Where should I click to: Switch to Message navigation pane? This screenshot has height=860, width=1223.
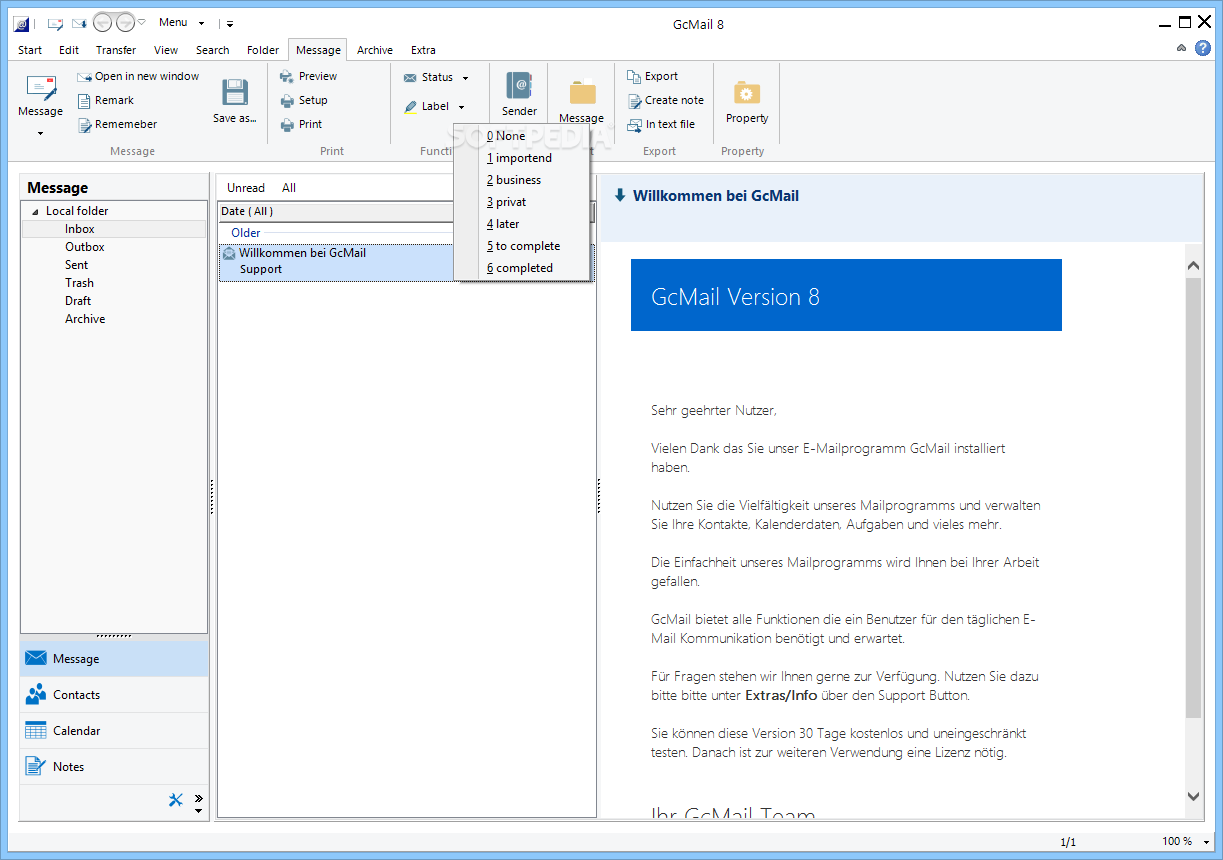coord(114,659)
